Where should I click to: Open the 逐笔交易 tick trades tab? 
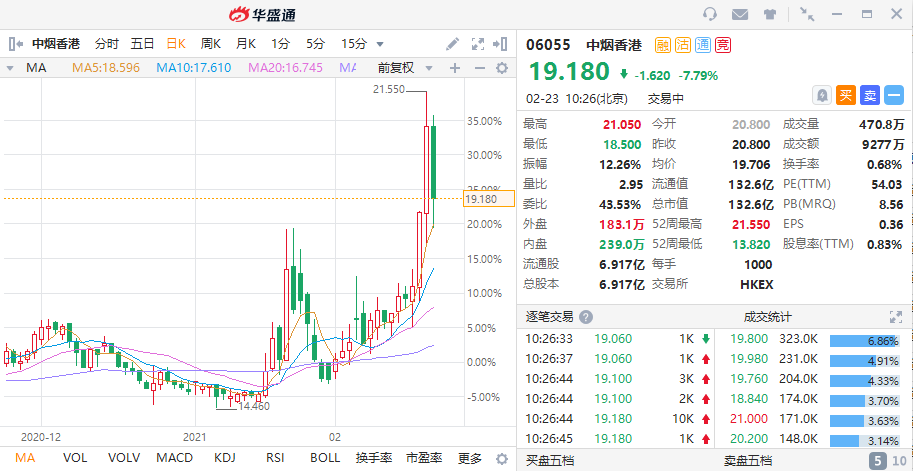550,317
